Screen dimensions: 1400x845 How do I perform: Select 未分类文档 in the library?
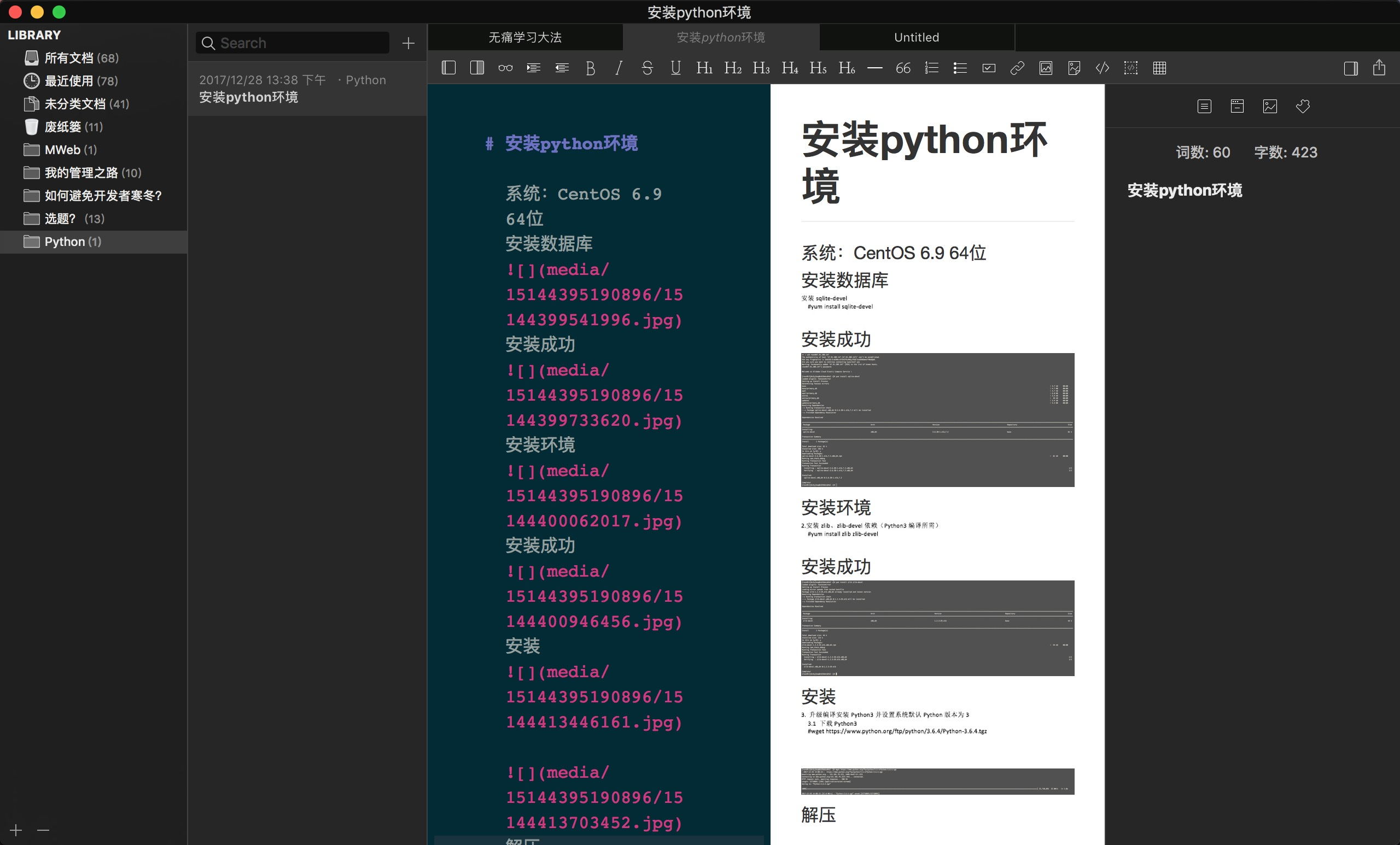(x=74, y=104)
